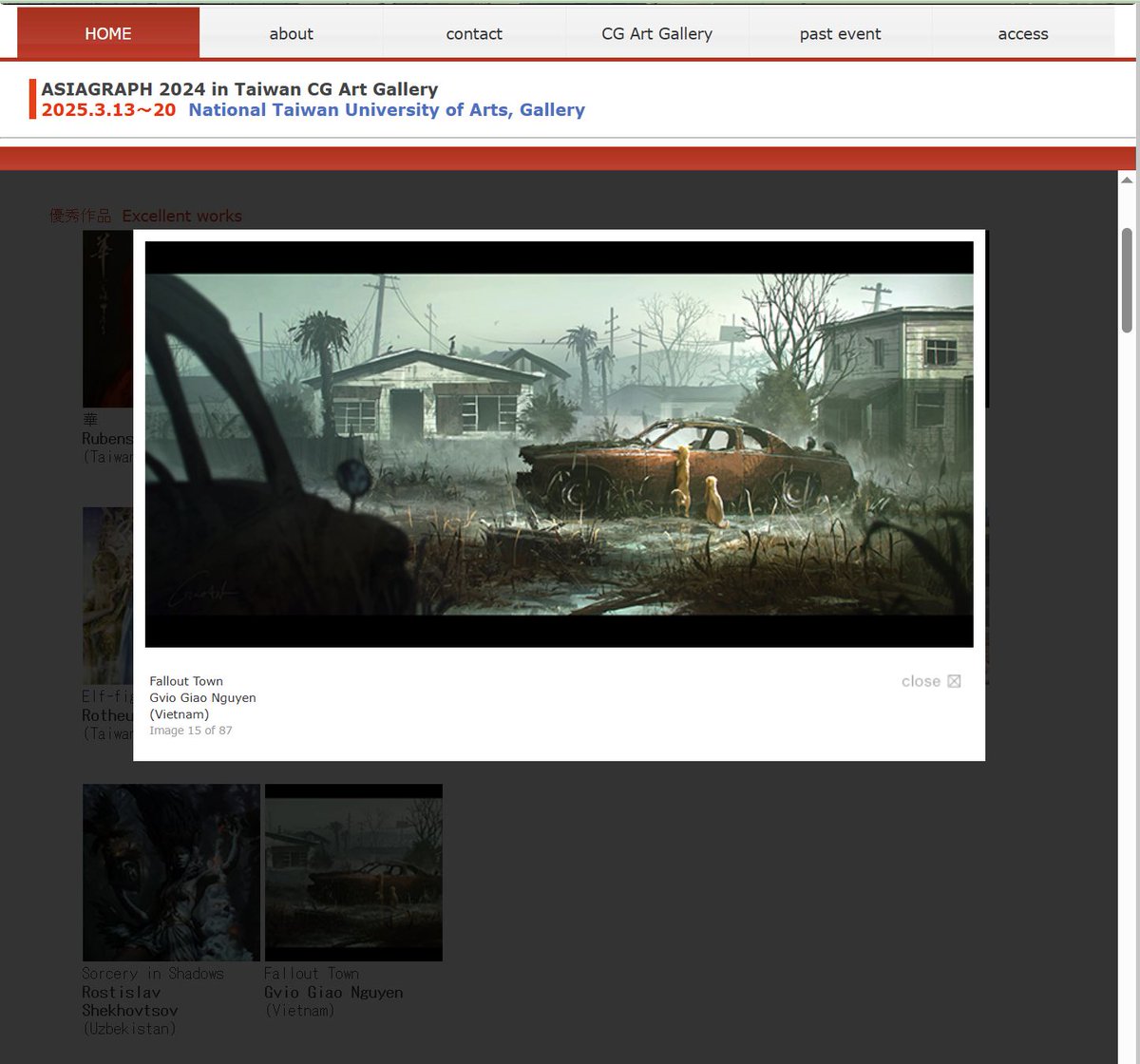Open the past event page
1140x1064 pixels.
(840, 33)
